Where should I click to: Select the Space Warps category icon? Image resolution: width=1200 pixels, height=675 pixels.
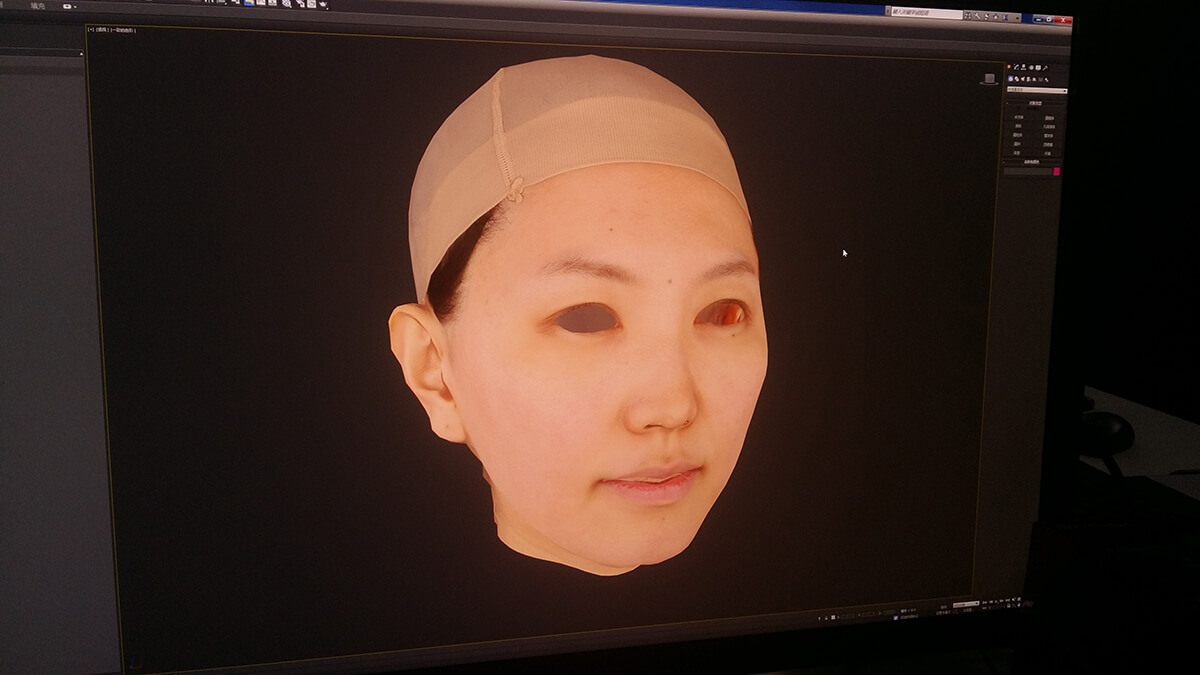(1043, 79)
